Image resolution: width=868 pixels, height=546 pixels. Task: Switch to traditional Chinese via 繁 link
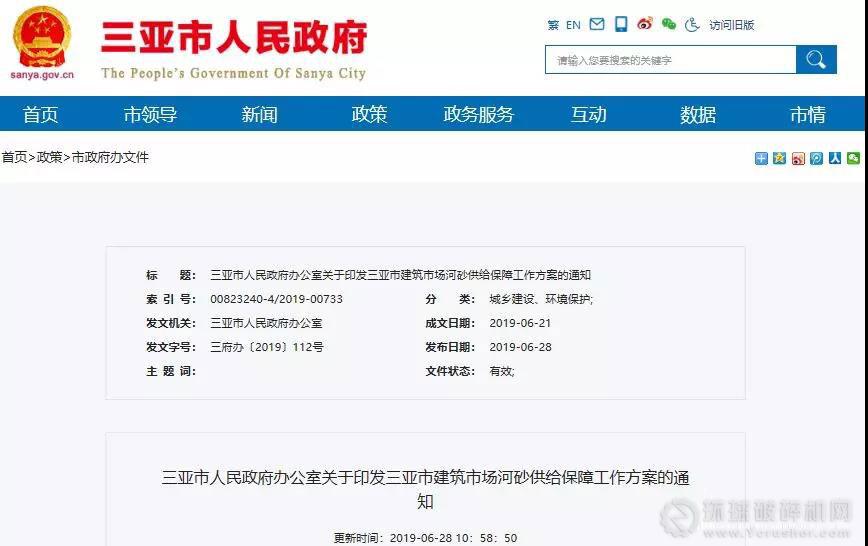[553, 25]
